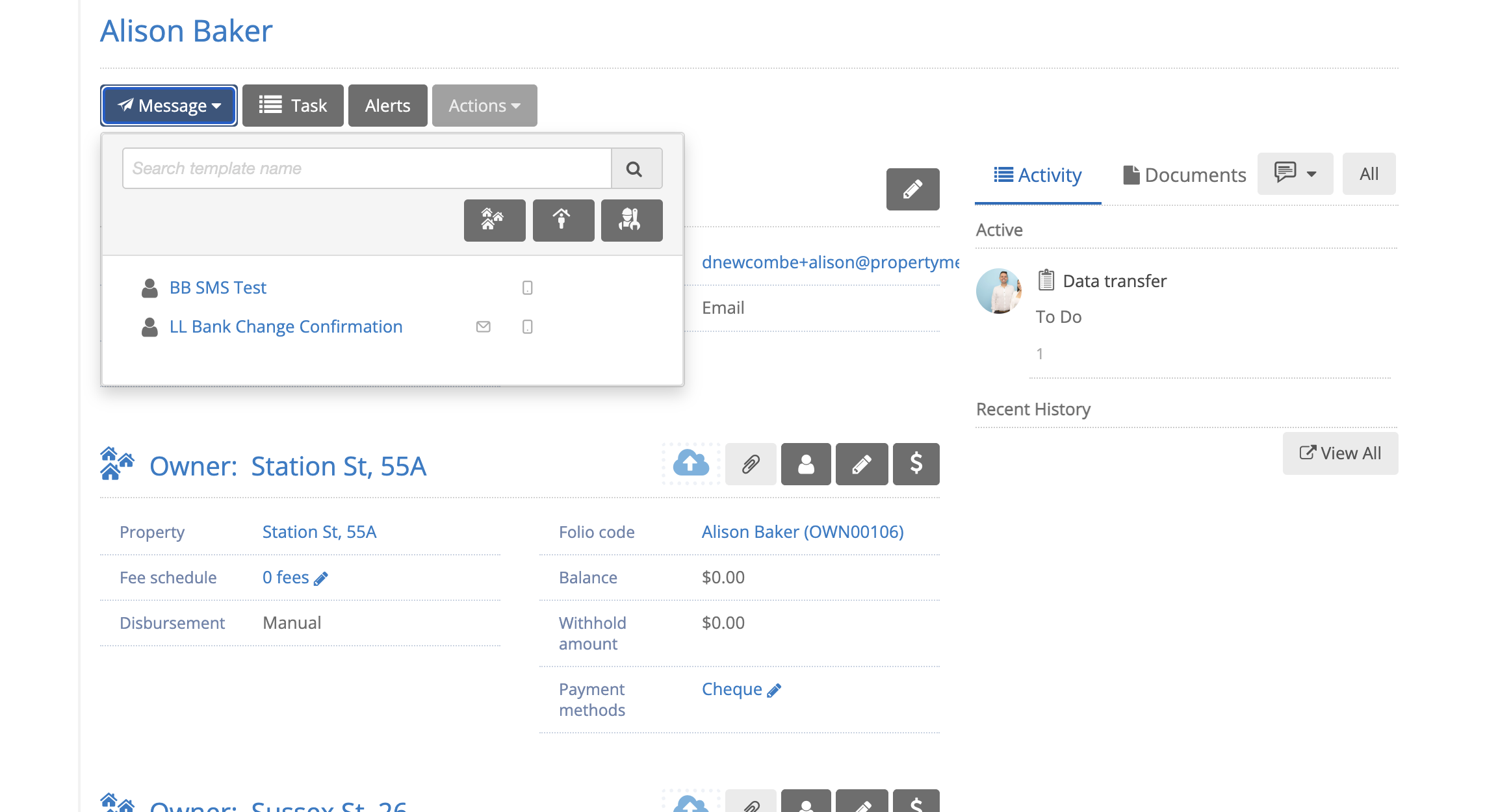This screenshot has height=812, width=1485.
Task: Filter templates by owner houses icon
Action: pyautogui.click(x=494, y=220)
